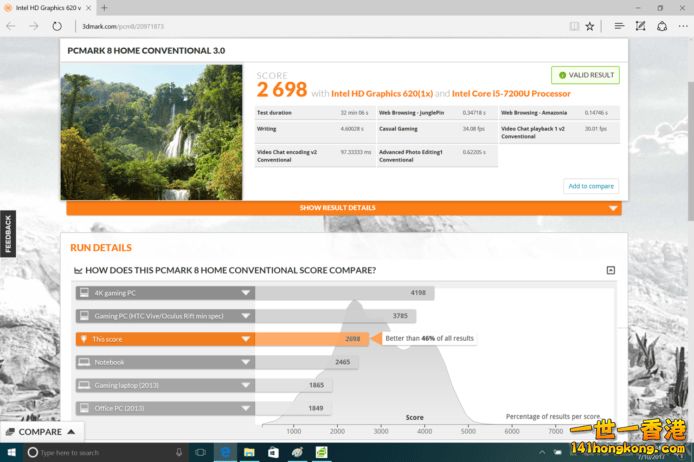The width and height of the screenshot is (694, 462).
Task: Click the Better than 46% of all results label
Action: tap(429, 339)
